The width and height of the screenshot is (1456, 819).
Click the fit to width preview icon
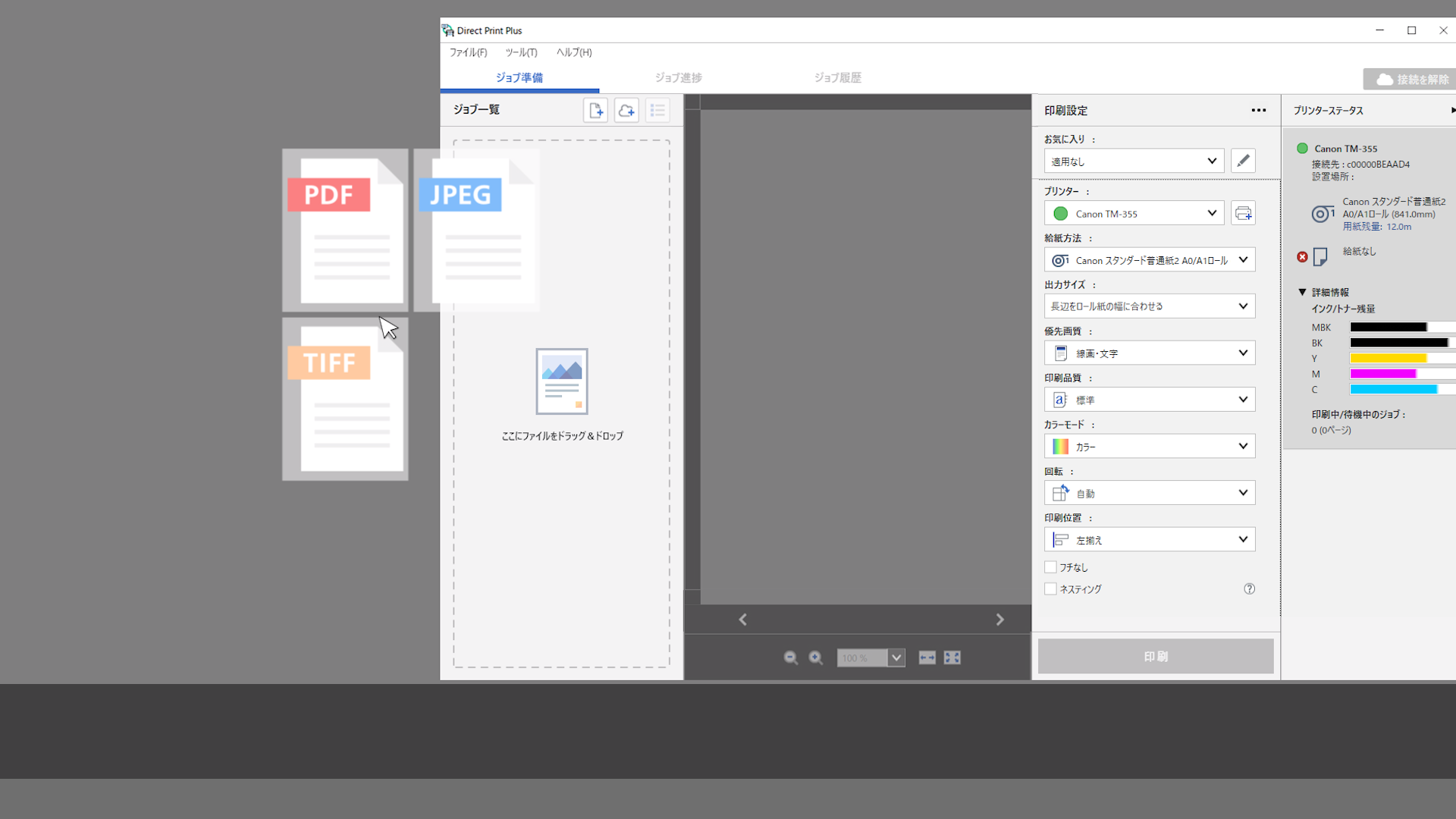coord(927,658)
